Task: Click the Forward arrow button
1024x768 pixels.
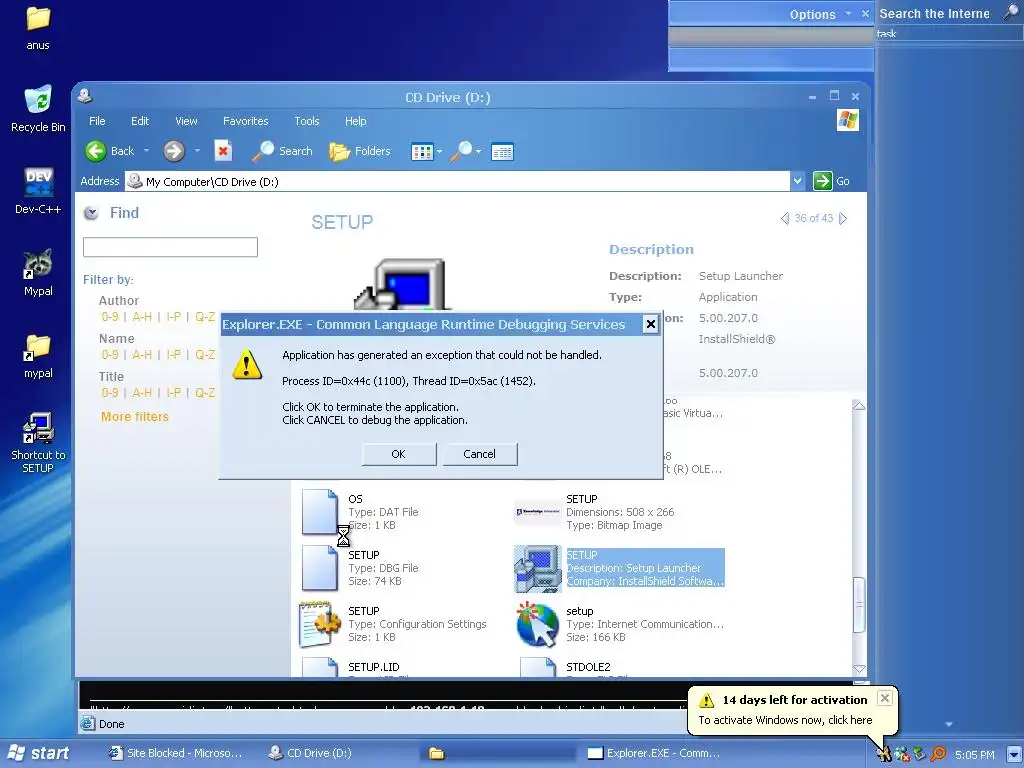Action: click(x=174, y=151)
